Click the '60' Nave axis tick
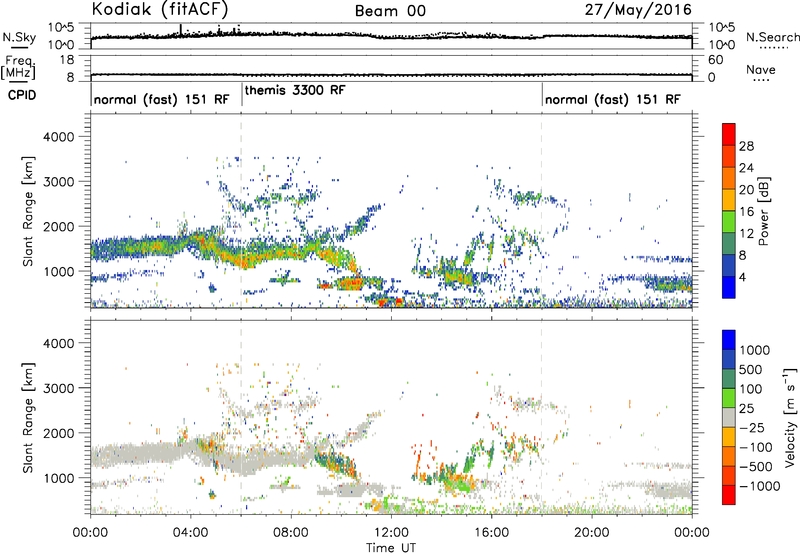 pos(716,60)
